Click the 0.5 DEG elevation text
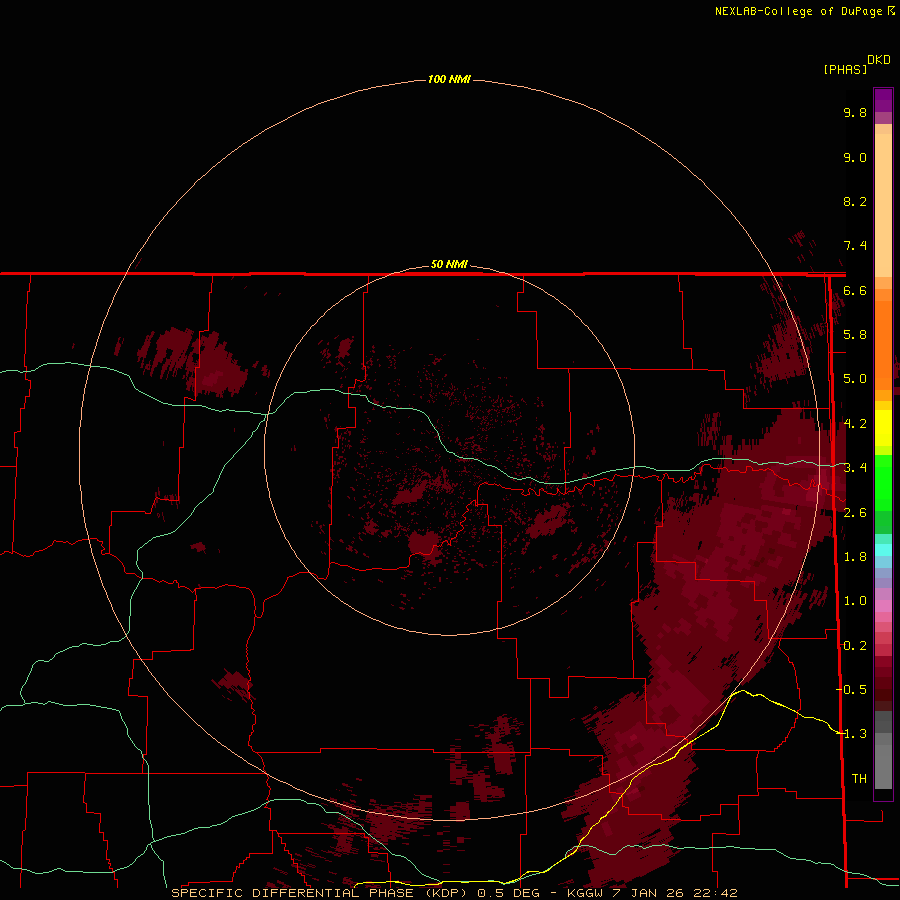Viewport: 900px width, 900px height. [507, 893]
